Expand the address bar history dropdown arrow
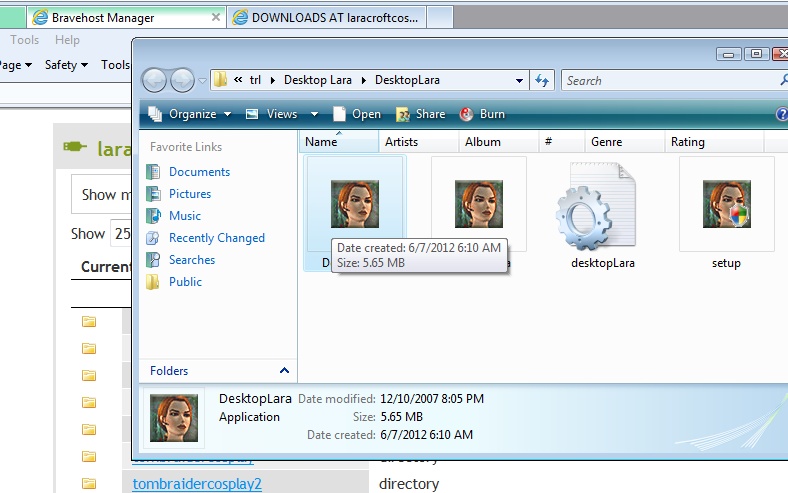The image size is (788, 493). click(519, 80)
